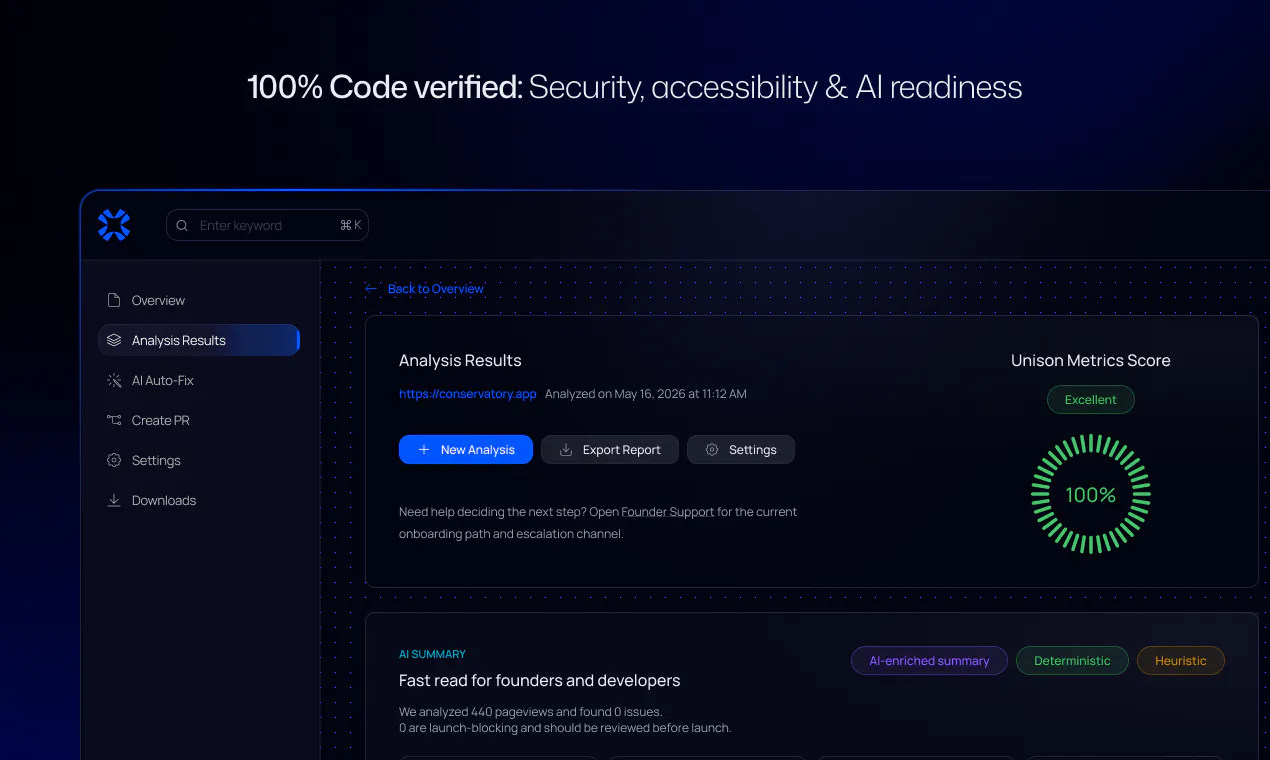Click the Create PR branch icon
Viewport: 1270px width, 760px height.
114,420
